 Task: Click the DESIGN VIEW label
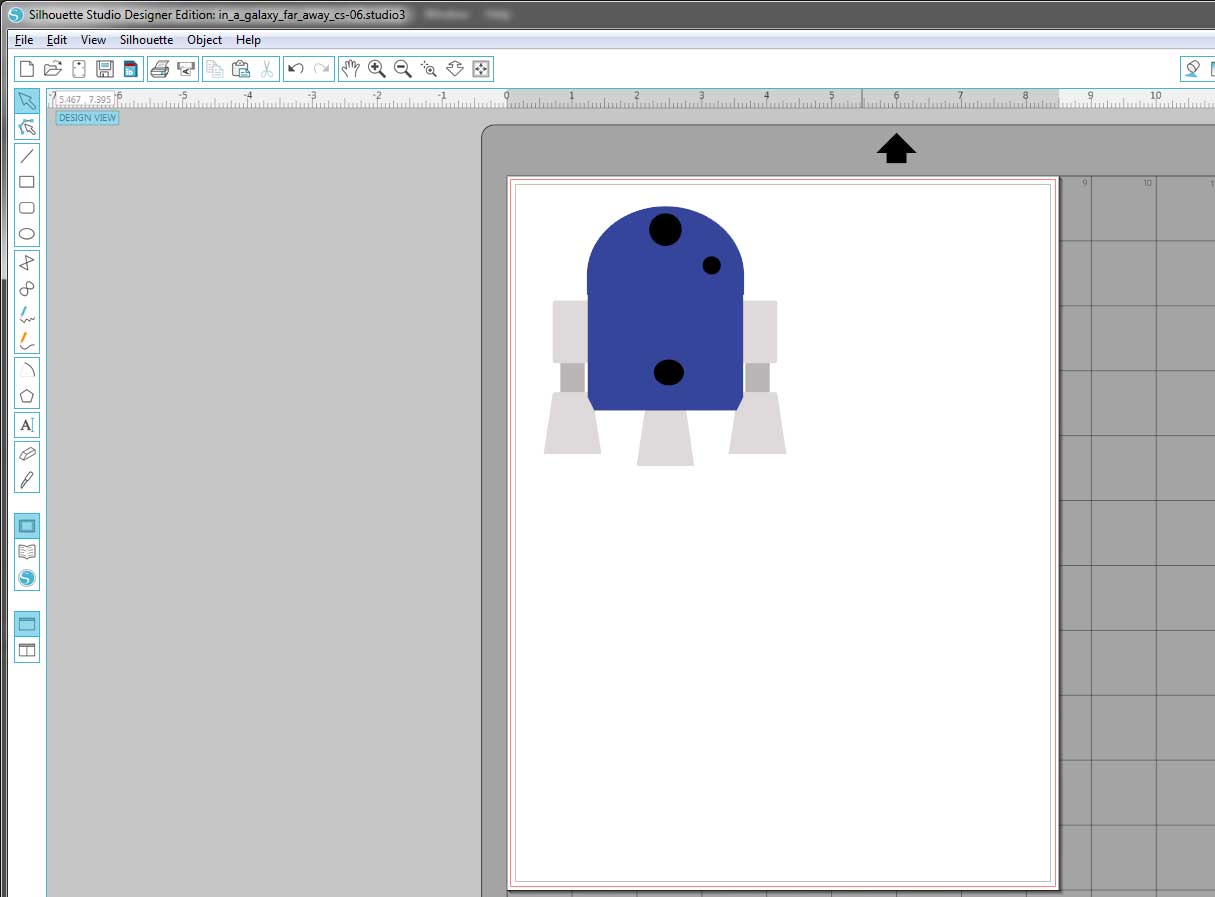click(87, 118)
